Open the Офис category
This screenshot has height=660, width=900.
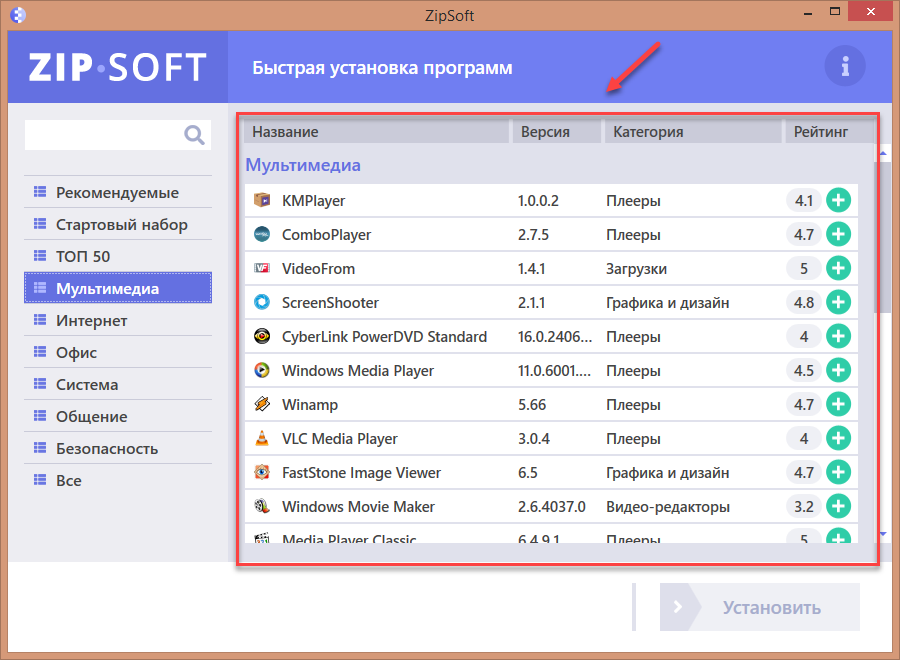(118, 352)
